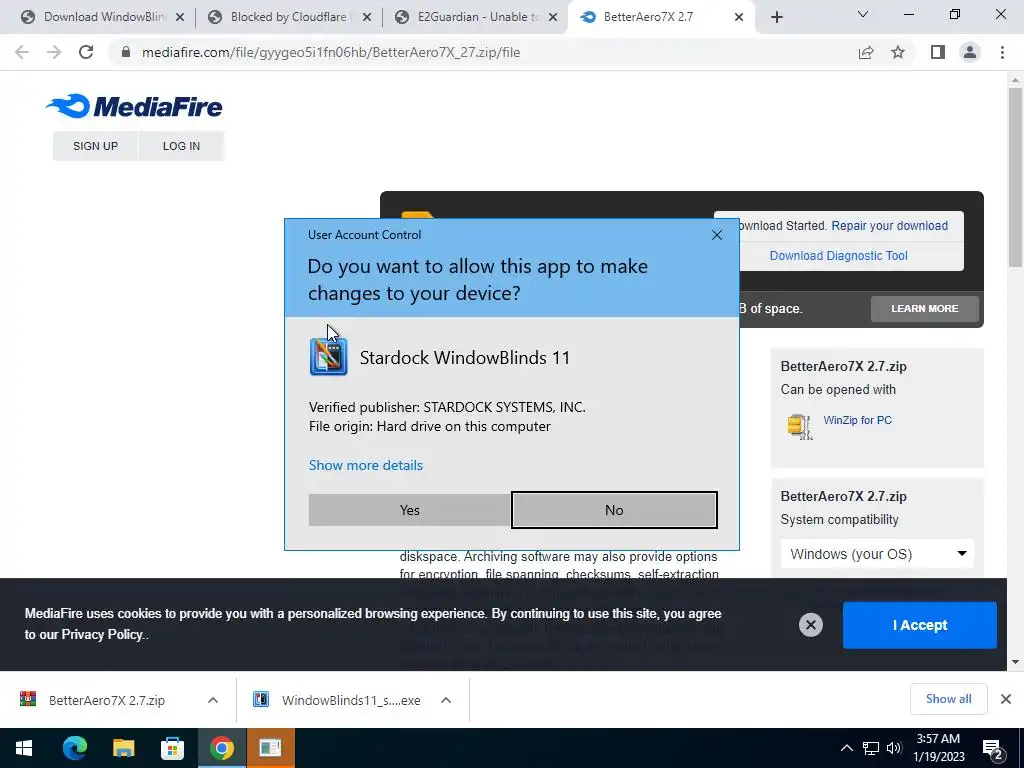Go forward in browser history
Screen dimensions: 1024x768
tap(54, 52)
